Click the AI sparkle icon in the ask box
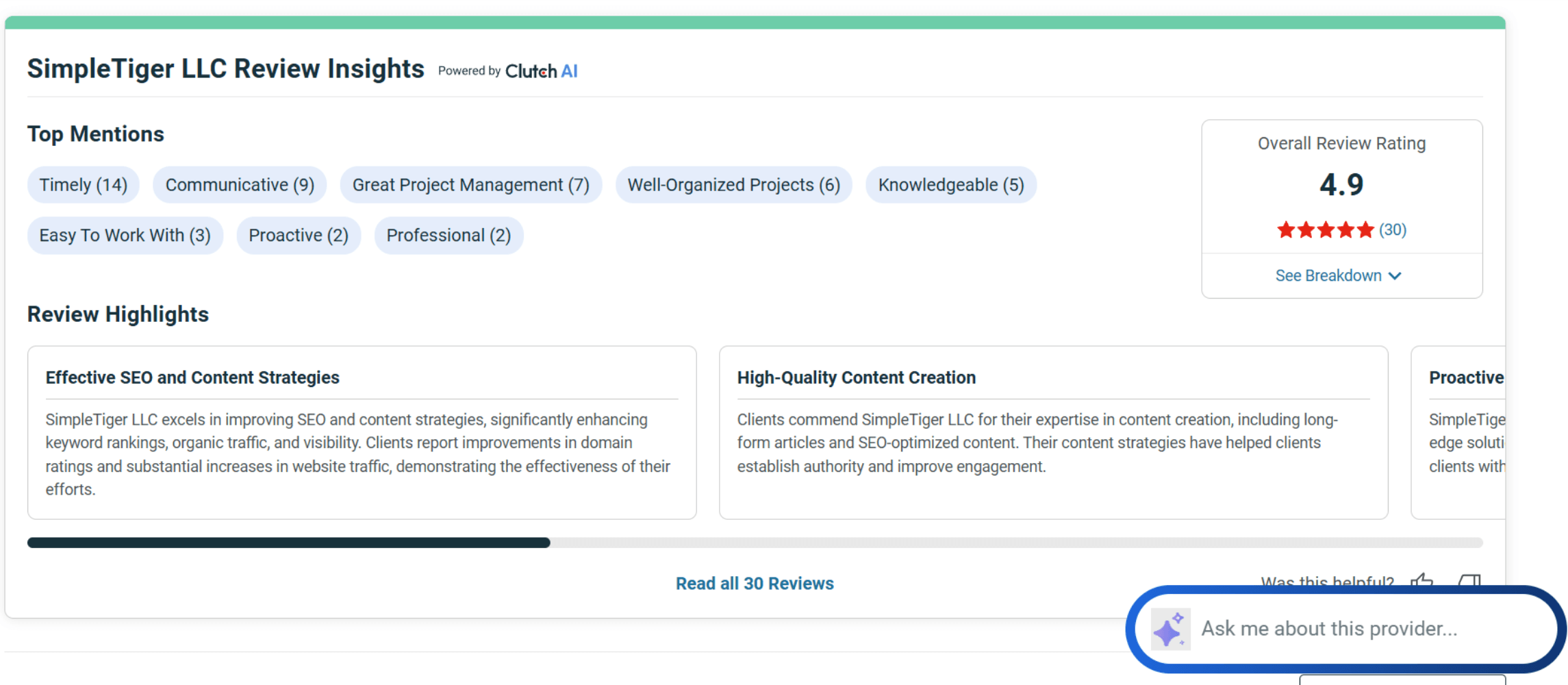The width and height of the screenshot is (1568, 685). click(1170, 629)
